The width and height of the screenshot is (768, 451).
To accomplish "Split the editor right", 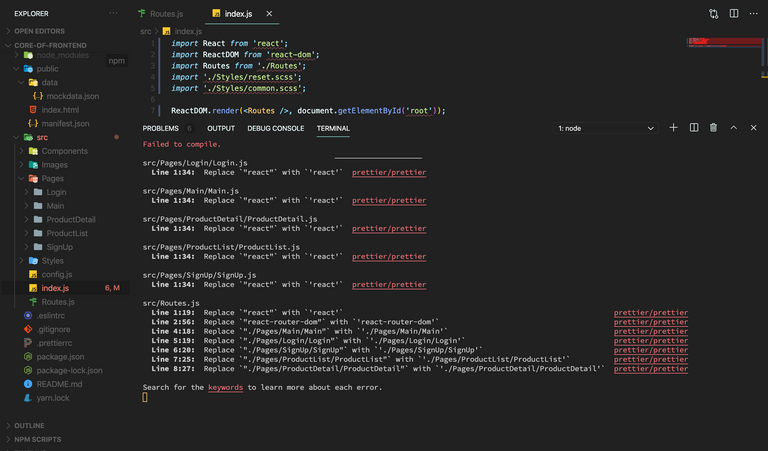I will tap(734, 14).
